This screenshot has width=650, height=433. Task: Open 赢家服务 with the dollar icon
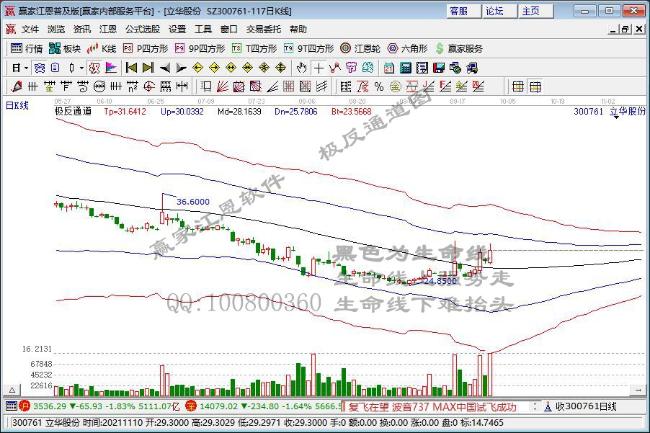coord(459,48)
